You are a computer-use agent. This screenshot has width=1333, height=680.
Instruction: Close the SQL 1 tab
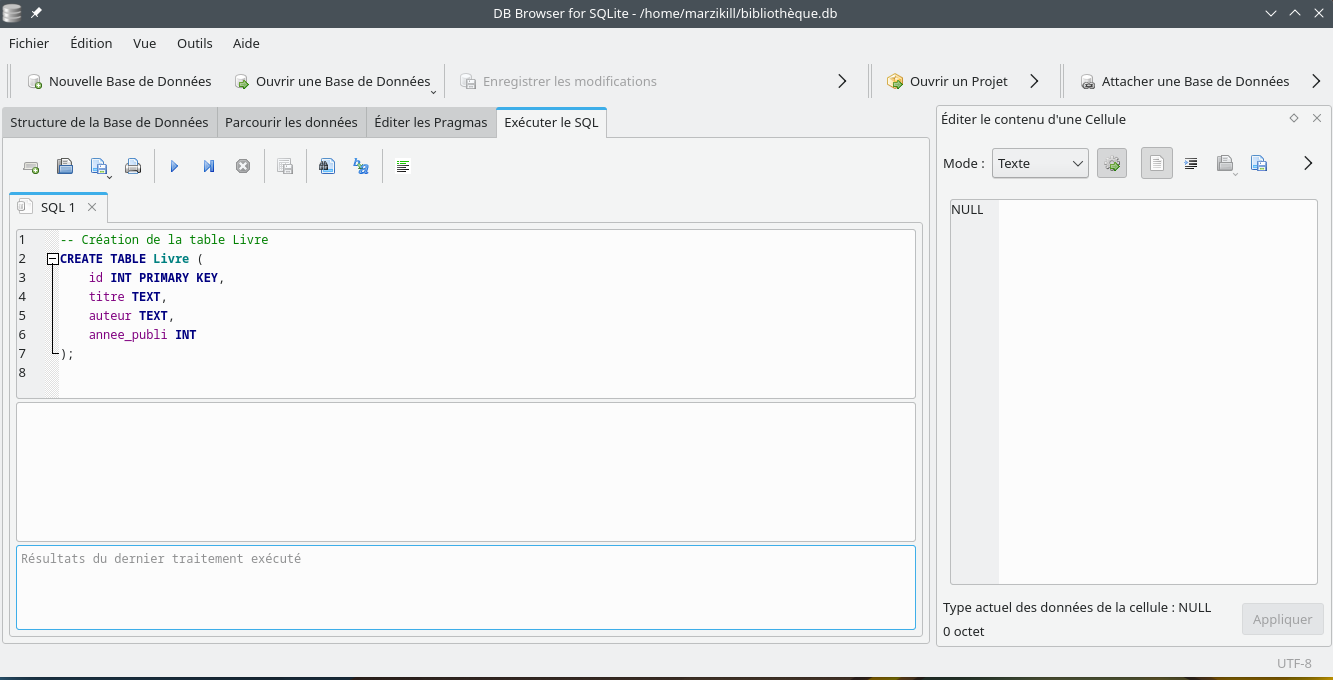click(92, 207)
